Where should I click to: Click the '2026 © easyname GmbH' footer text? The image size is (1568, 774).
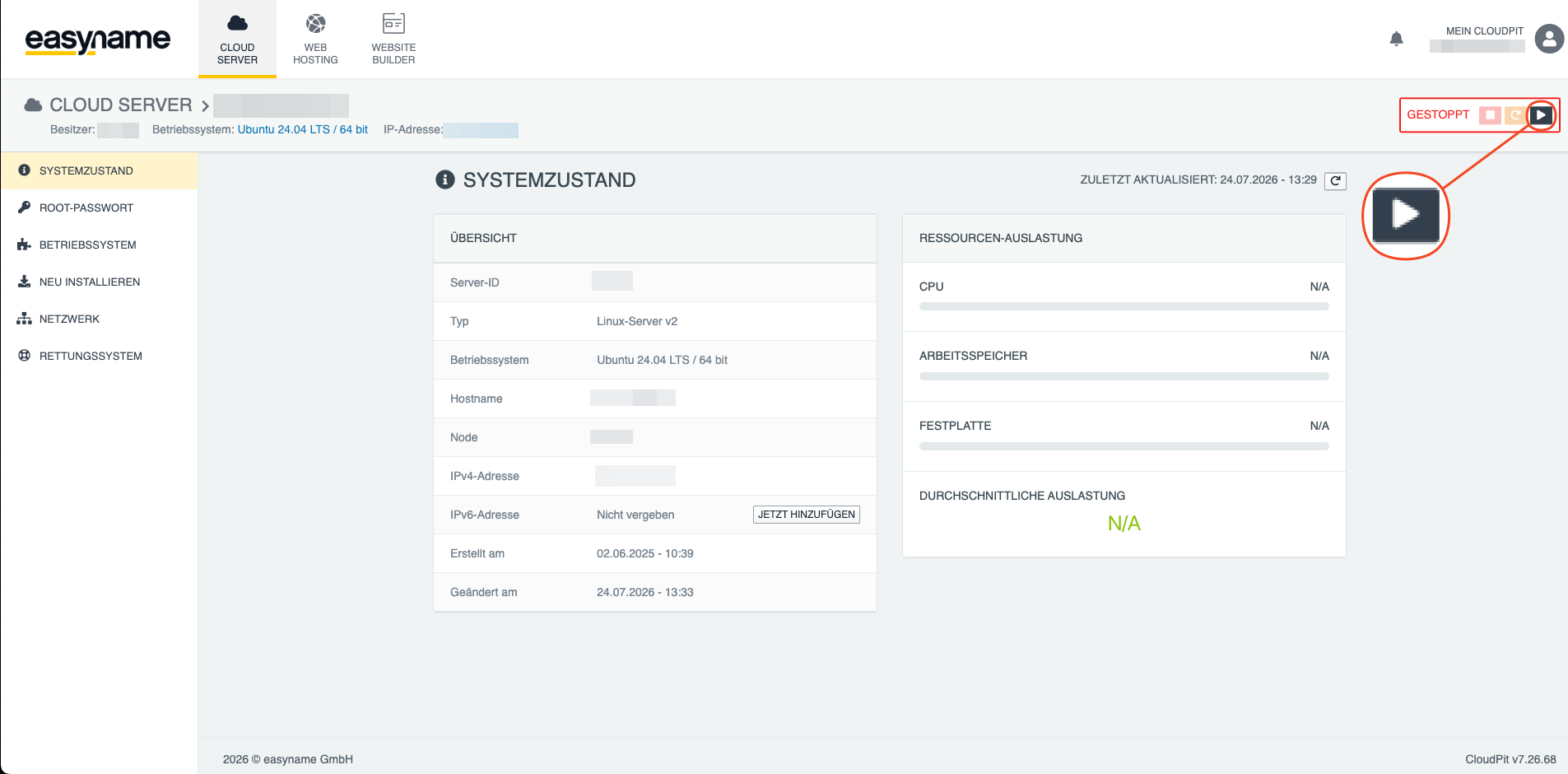point(288,759)
